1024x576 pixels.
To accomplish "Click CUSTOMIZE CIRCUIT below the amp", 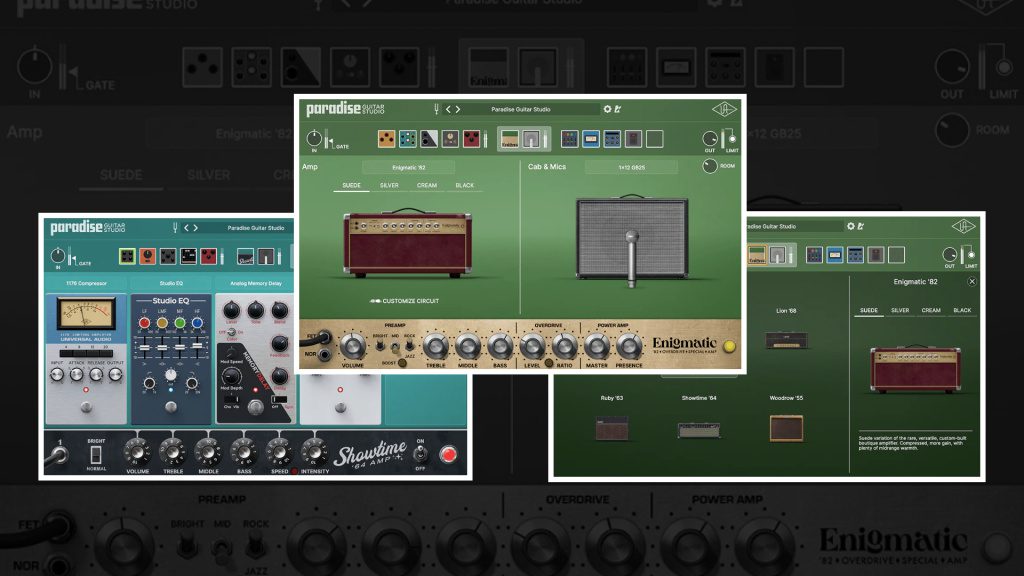I will 404,302.
